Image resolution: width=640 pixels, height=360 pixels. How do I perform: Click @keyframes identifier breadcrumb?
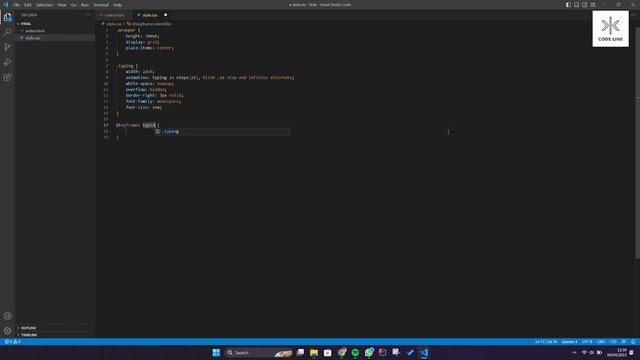tap(151, 24)
